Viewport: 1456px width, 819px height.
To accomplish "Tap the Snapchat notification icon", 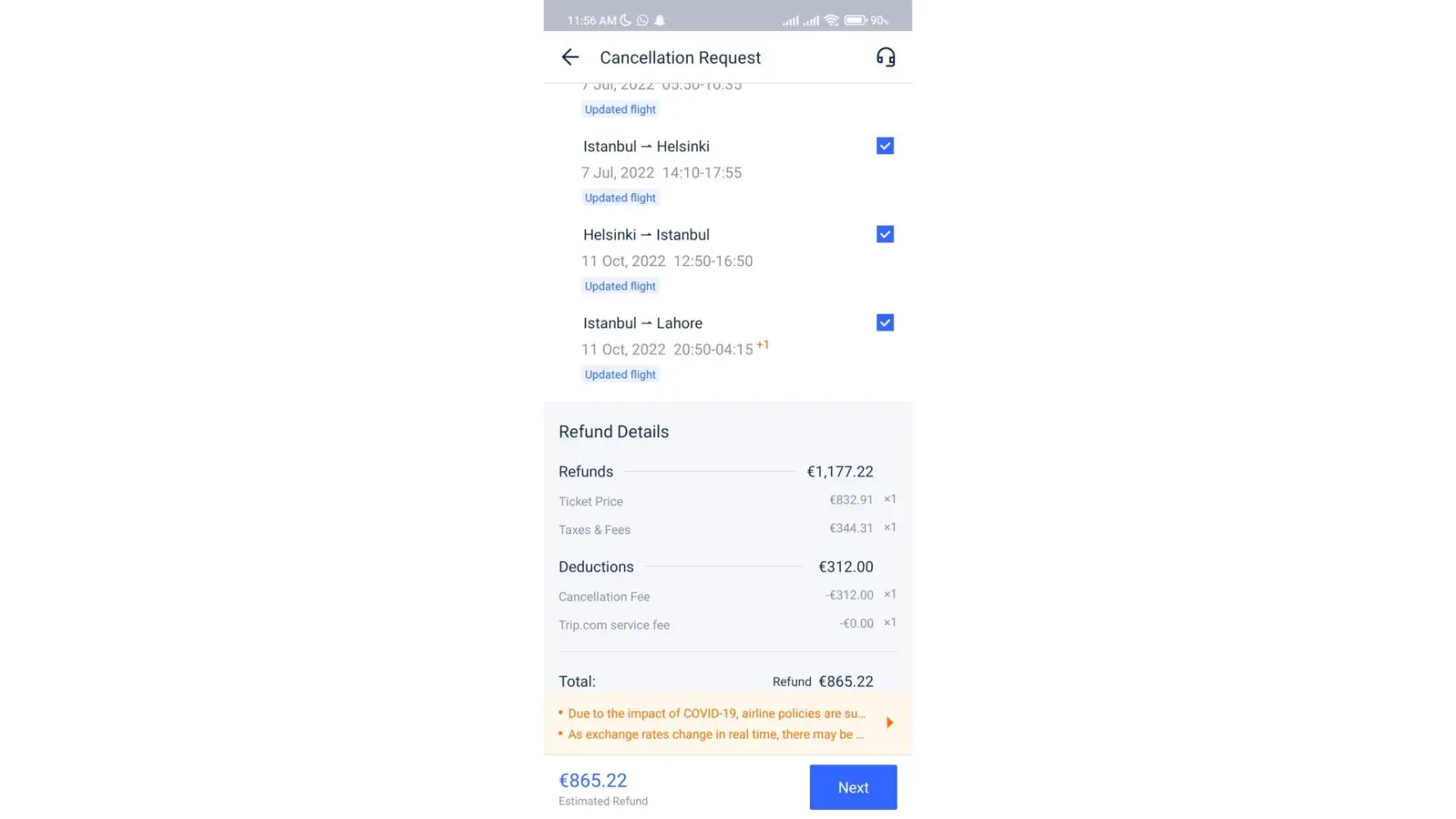I will tap(659, 20).
